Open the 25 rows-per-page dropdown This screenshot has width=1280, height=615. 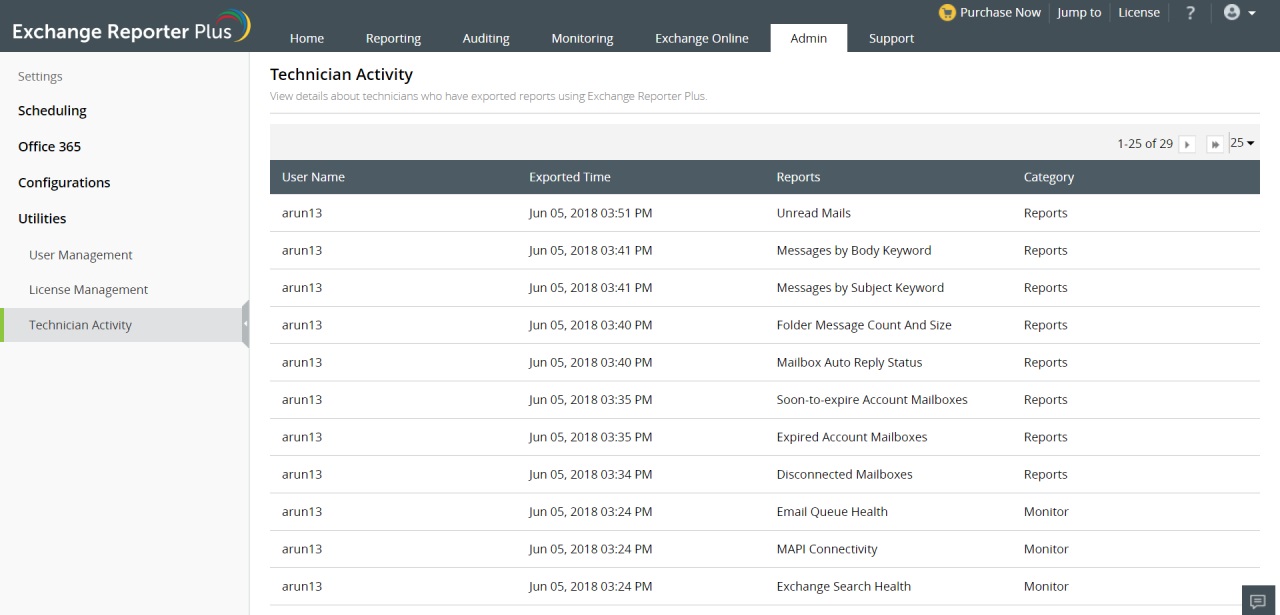click(x=1242, y=143)
